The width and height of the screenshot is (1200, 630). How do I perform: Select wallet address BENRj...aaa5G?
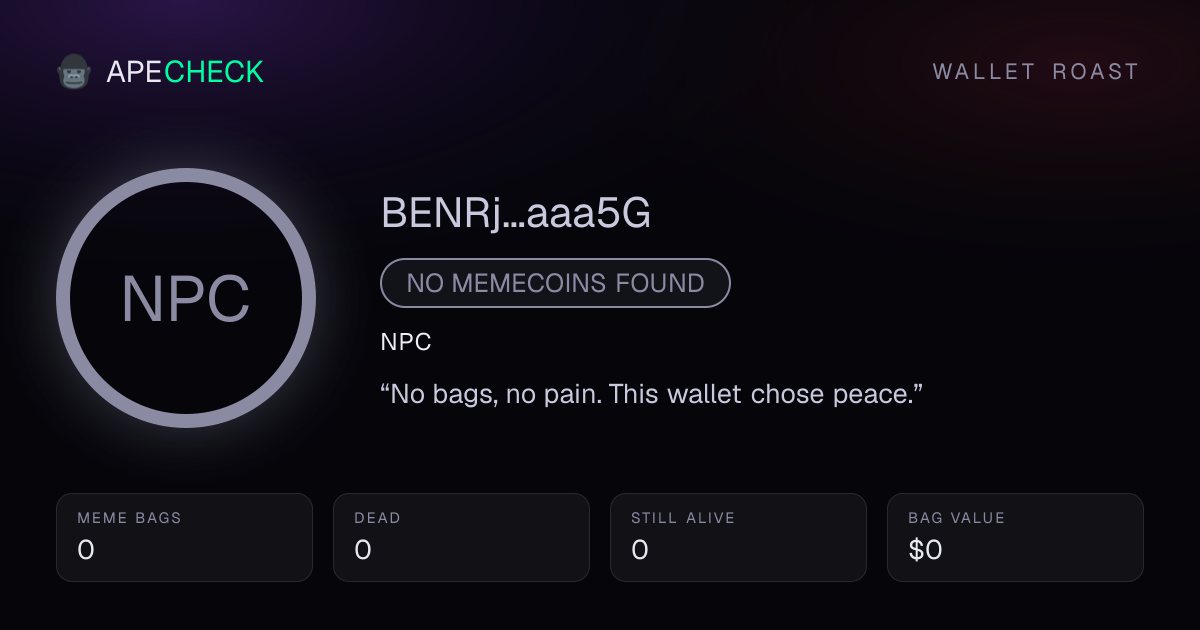516,213
